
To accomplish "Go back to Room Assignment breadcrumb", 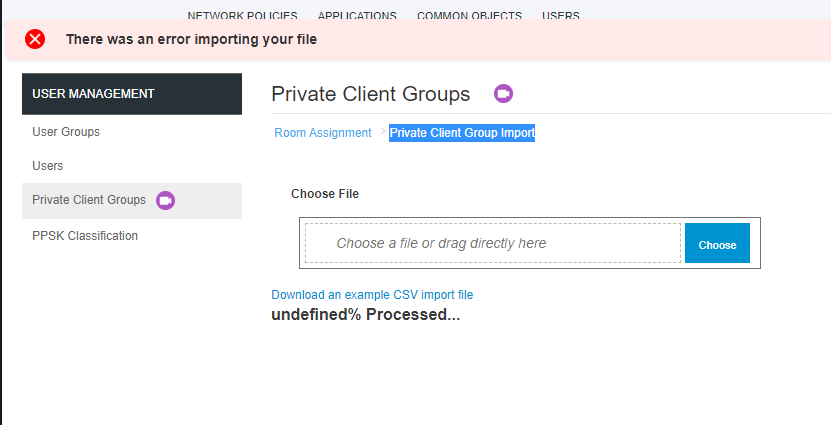I will (x=323, y=133).
